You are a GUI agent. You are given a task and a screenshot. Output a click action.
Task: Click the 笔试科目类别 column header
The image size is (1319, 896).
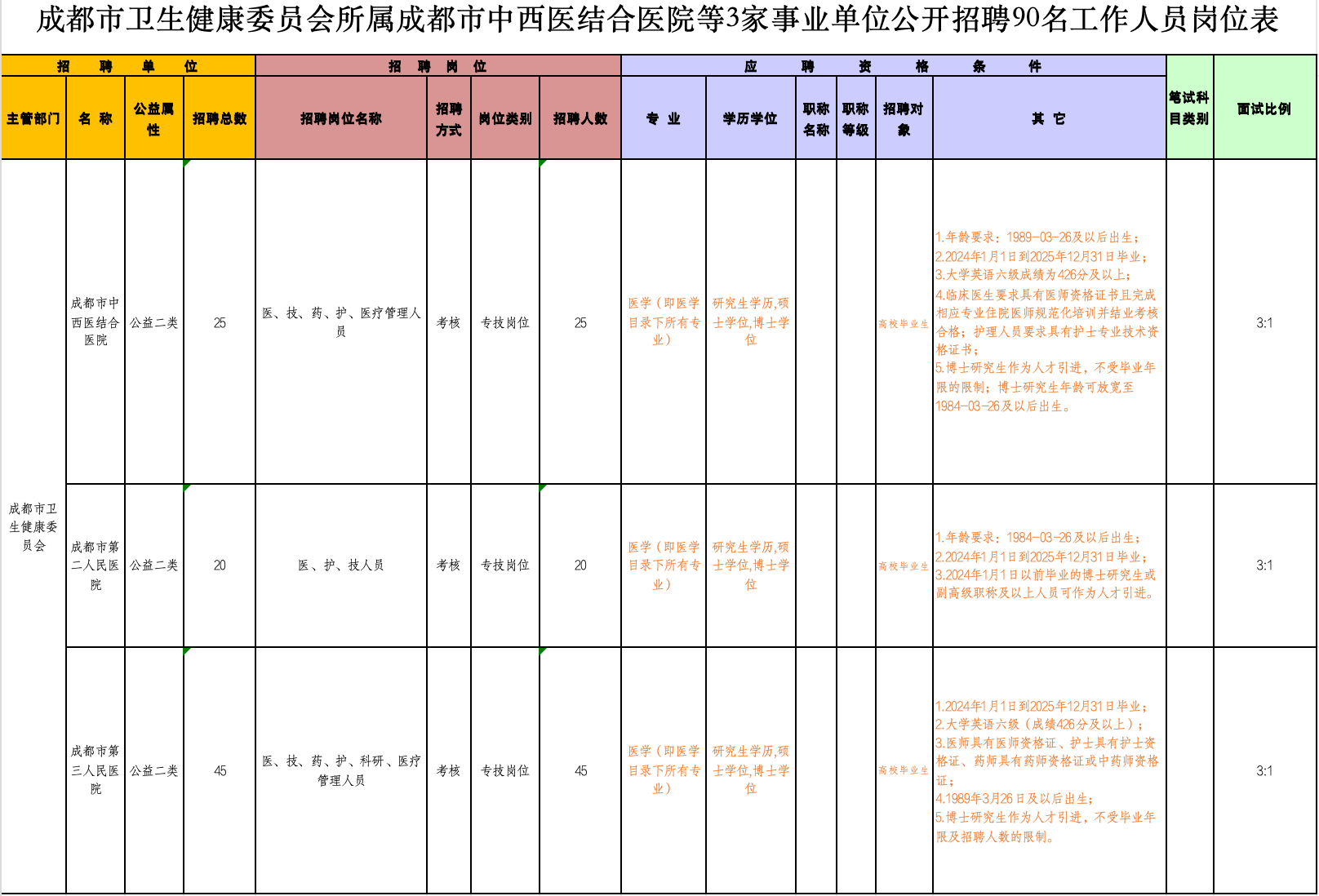point(1189,108)
